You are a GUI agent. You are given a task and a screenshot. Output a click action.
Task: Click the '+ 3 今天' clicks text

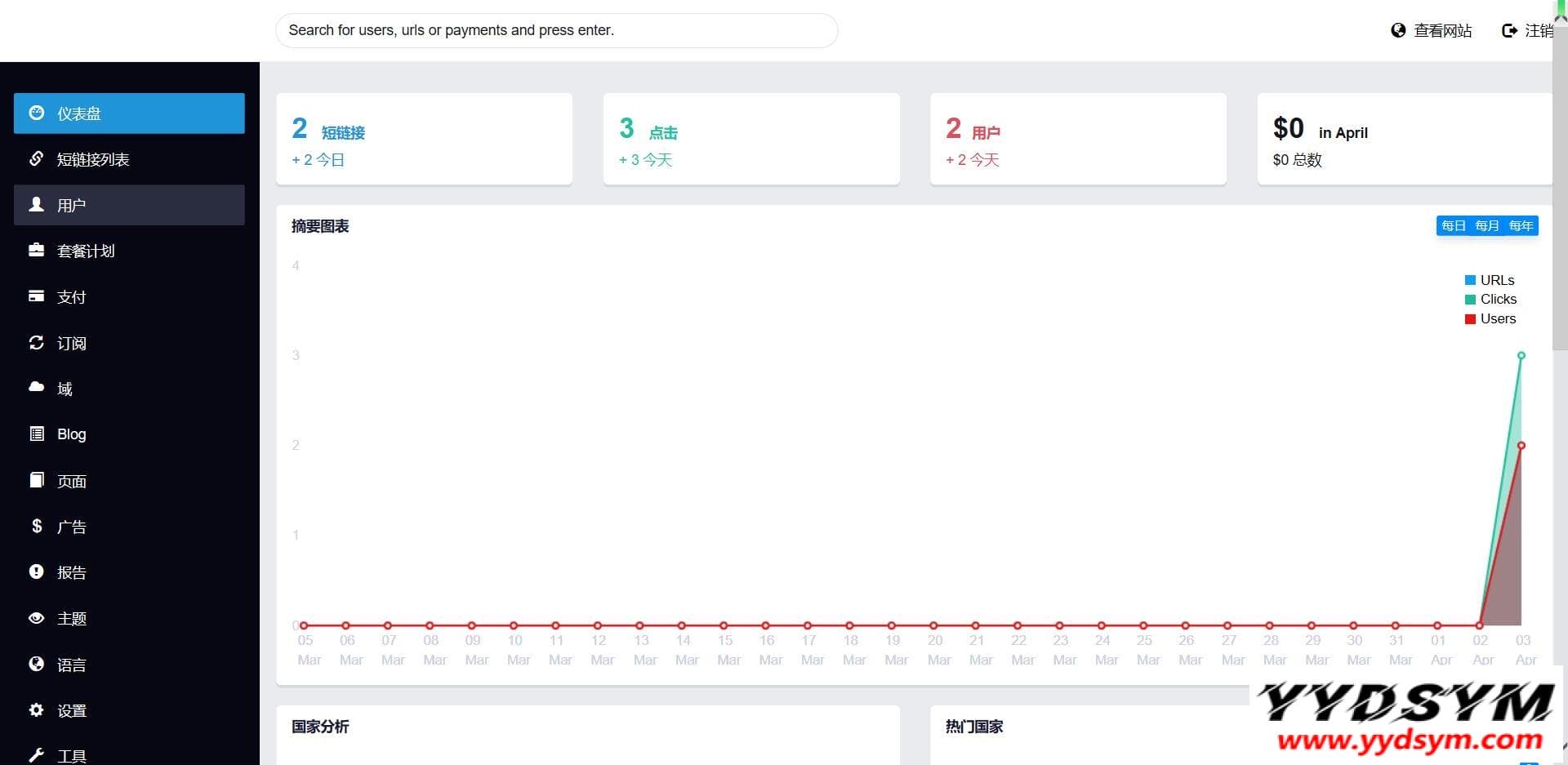pyautogui.click(x=645, y=160)
